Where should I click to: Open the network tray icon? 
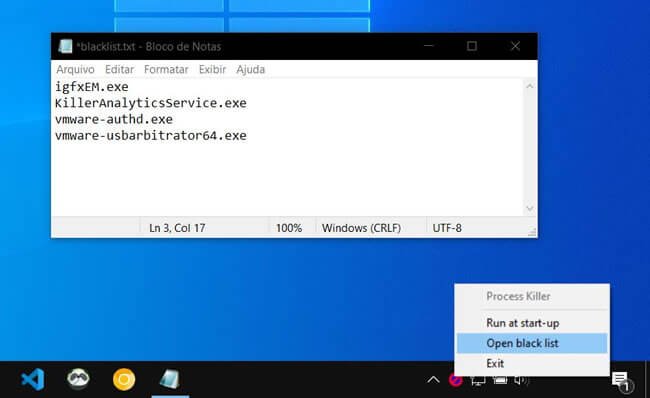[x=478, y=380]
